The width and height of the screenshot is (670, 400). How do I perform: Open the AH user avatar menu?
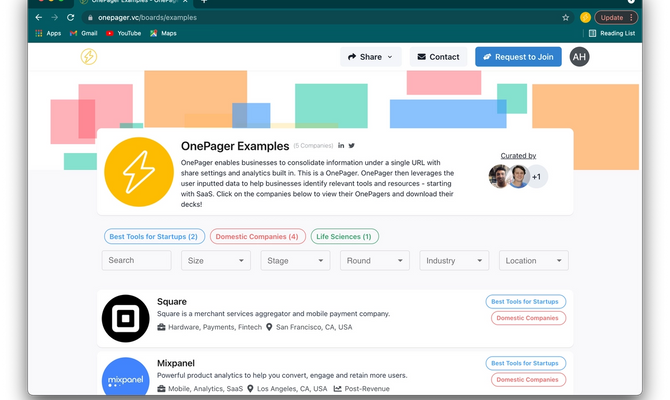pos(579,57)
